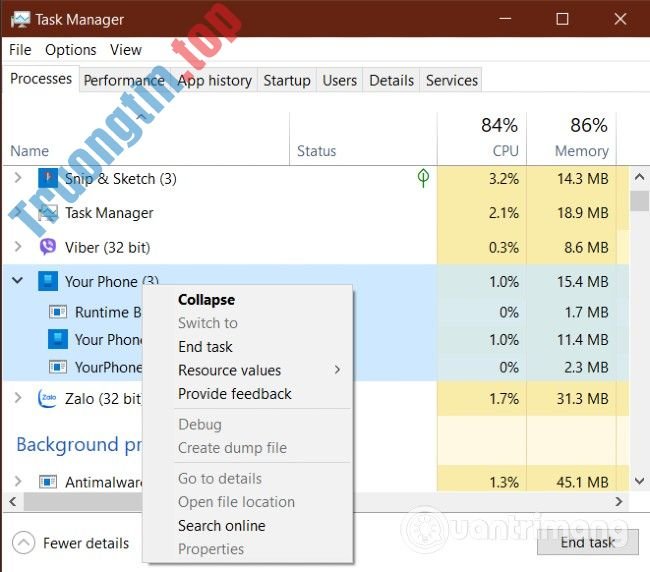Collapse the Your Phone process group chevron
This screenshot has height=572, width=650.
[17, 281]
